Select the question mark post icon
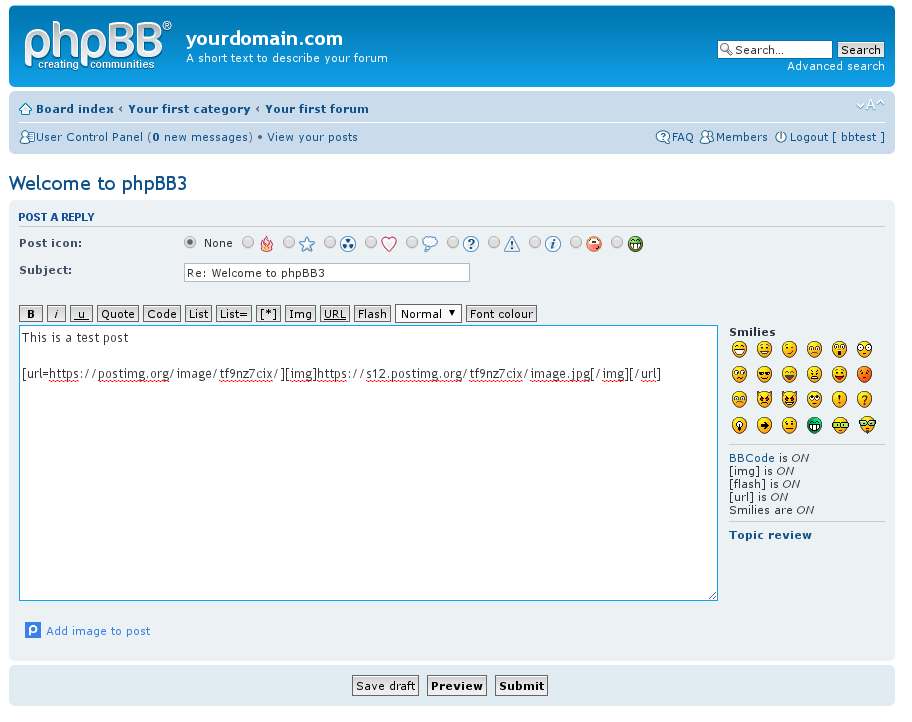This screenshot has width=912, height=722. tap(453, 243)
